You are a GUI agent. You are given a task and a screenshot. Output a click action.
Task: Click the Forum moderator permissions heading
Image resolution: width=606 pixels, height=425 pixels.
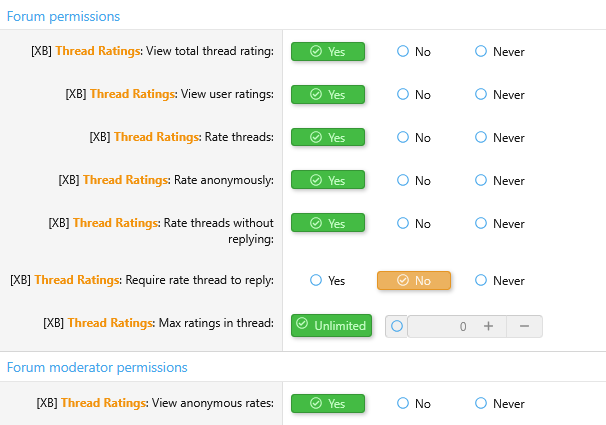point(97,367)
